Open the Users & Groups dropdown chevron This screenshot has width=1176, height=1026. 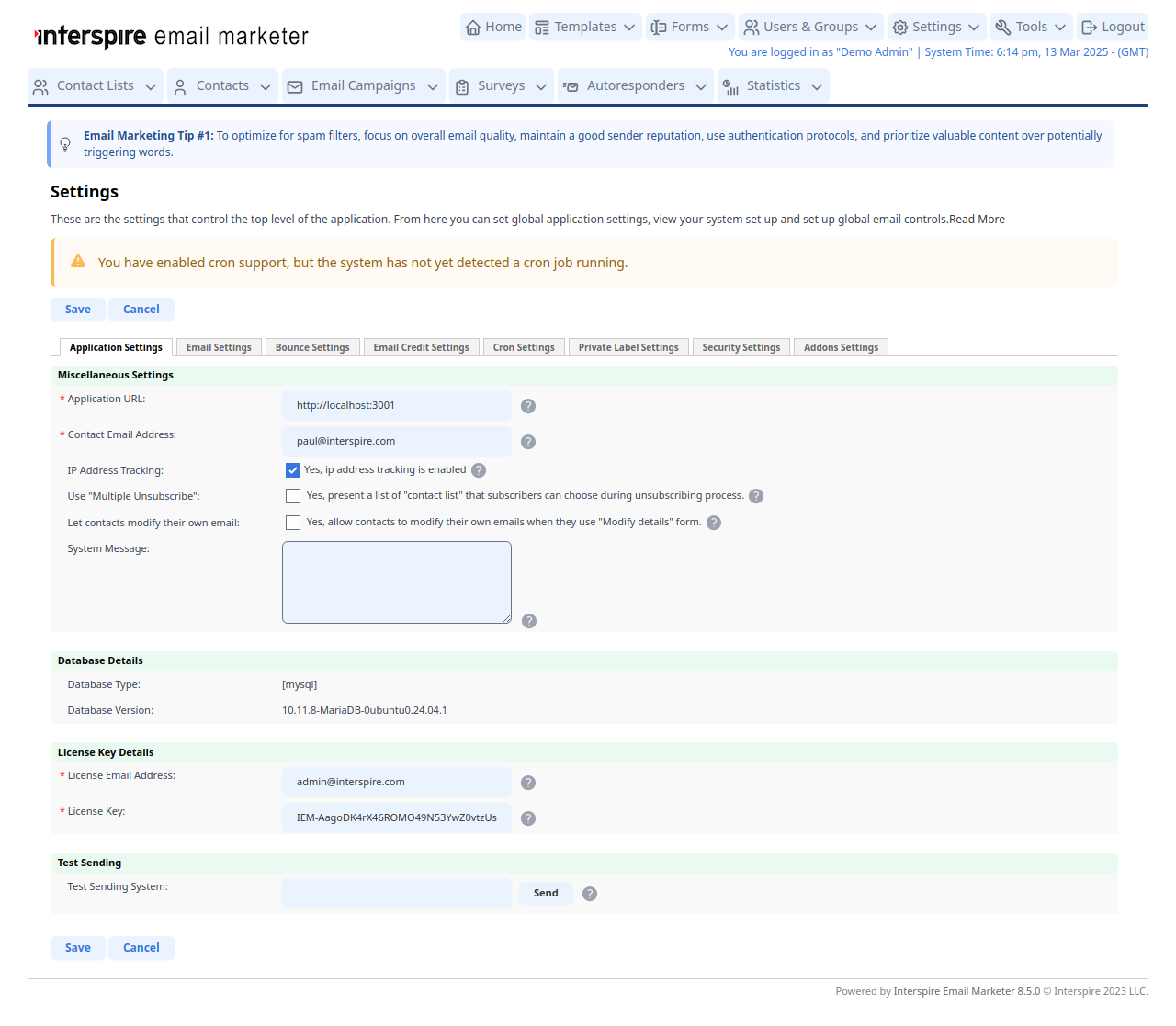[871, 28]
